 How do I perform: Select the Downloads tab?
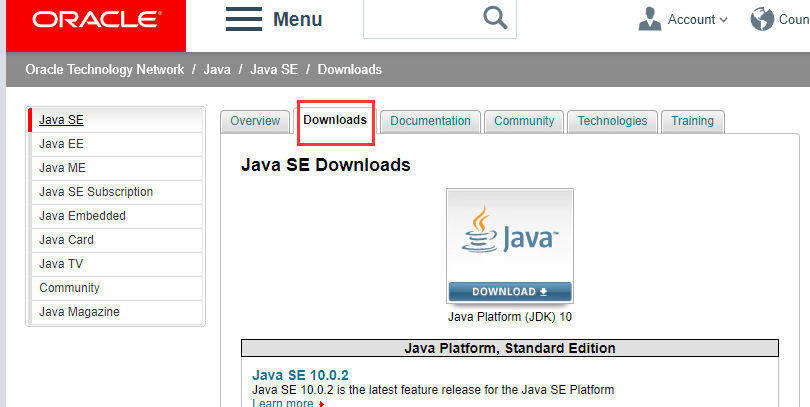(335, 120)
